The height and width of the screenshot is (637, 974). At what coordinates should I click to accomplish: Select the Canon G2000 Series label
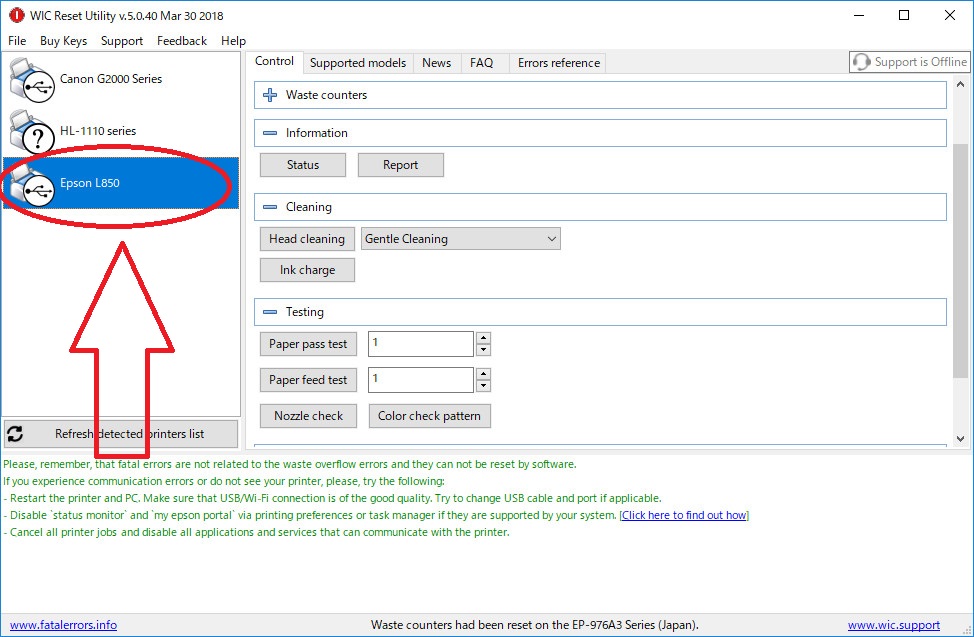pos(111,79)
